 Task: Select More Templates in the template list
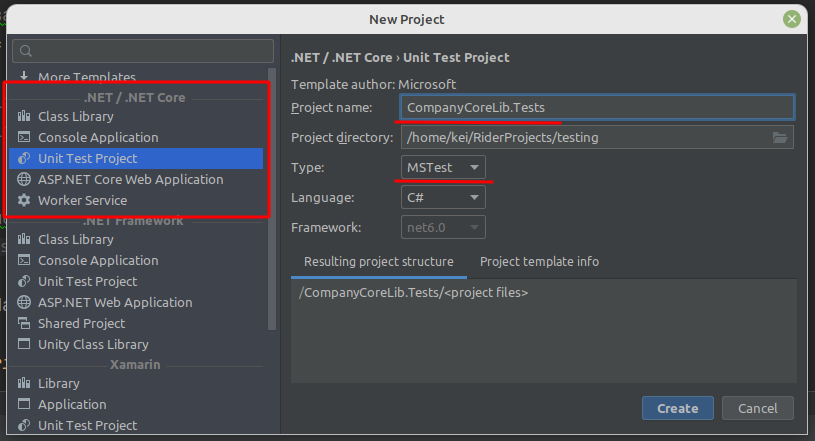coord(86,77)
